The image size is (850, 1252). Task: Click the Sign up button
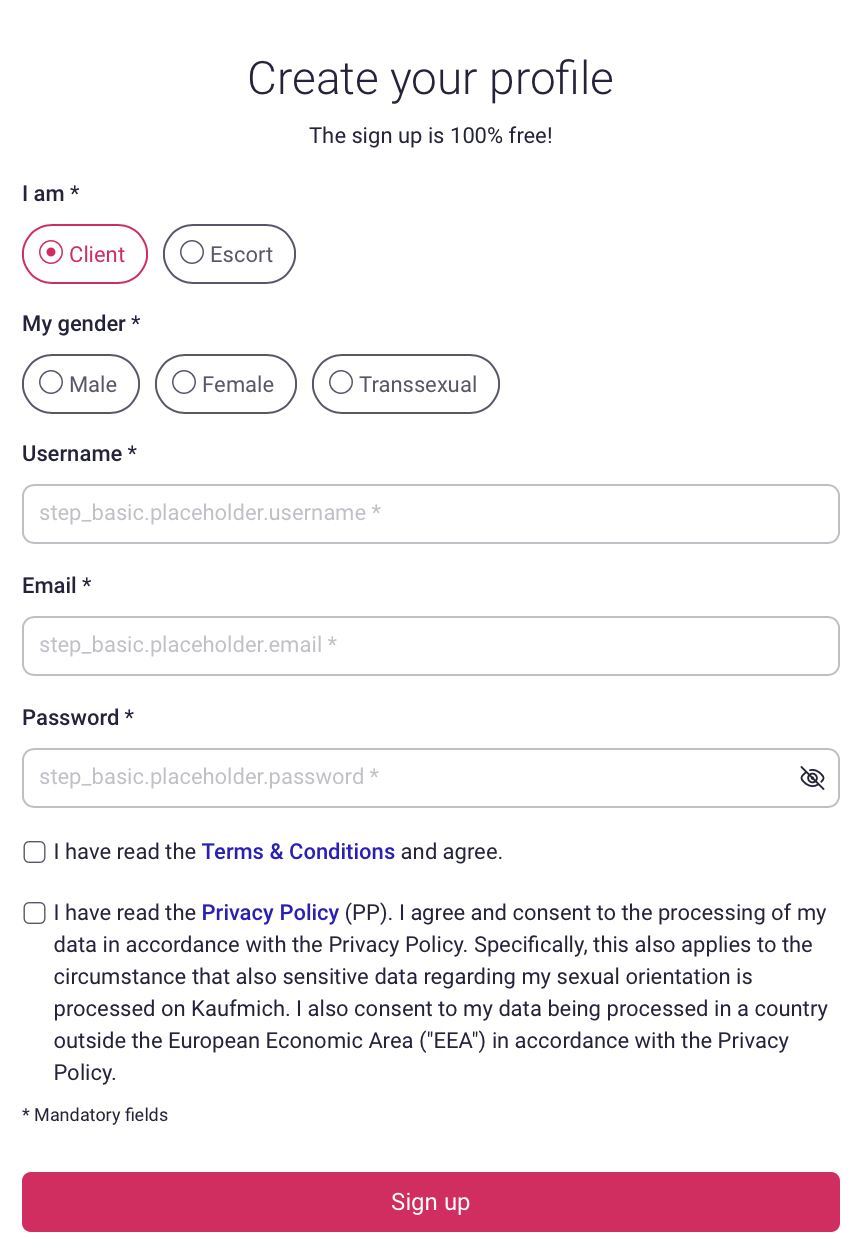(431, 1202)
